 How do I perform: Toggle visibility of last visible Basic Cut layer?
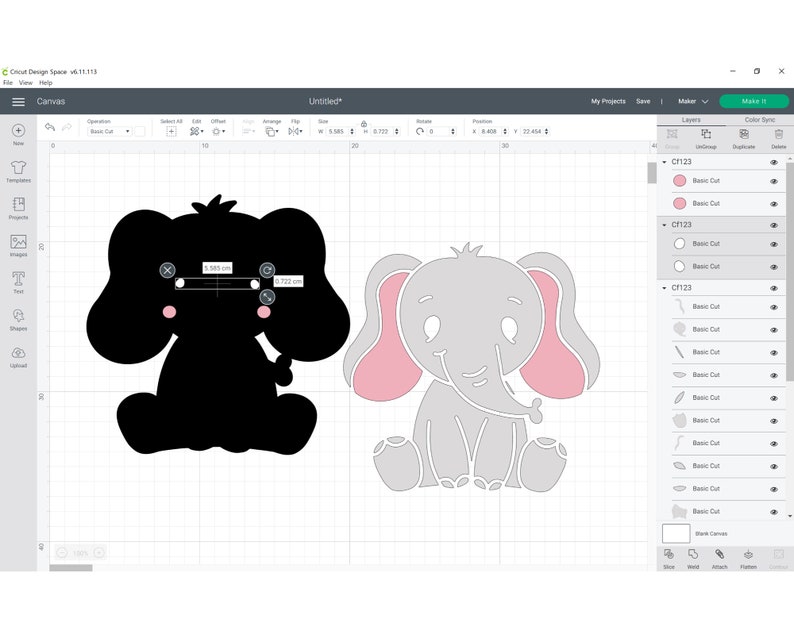tap(774, 512)
